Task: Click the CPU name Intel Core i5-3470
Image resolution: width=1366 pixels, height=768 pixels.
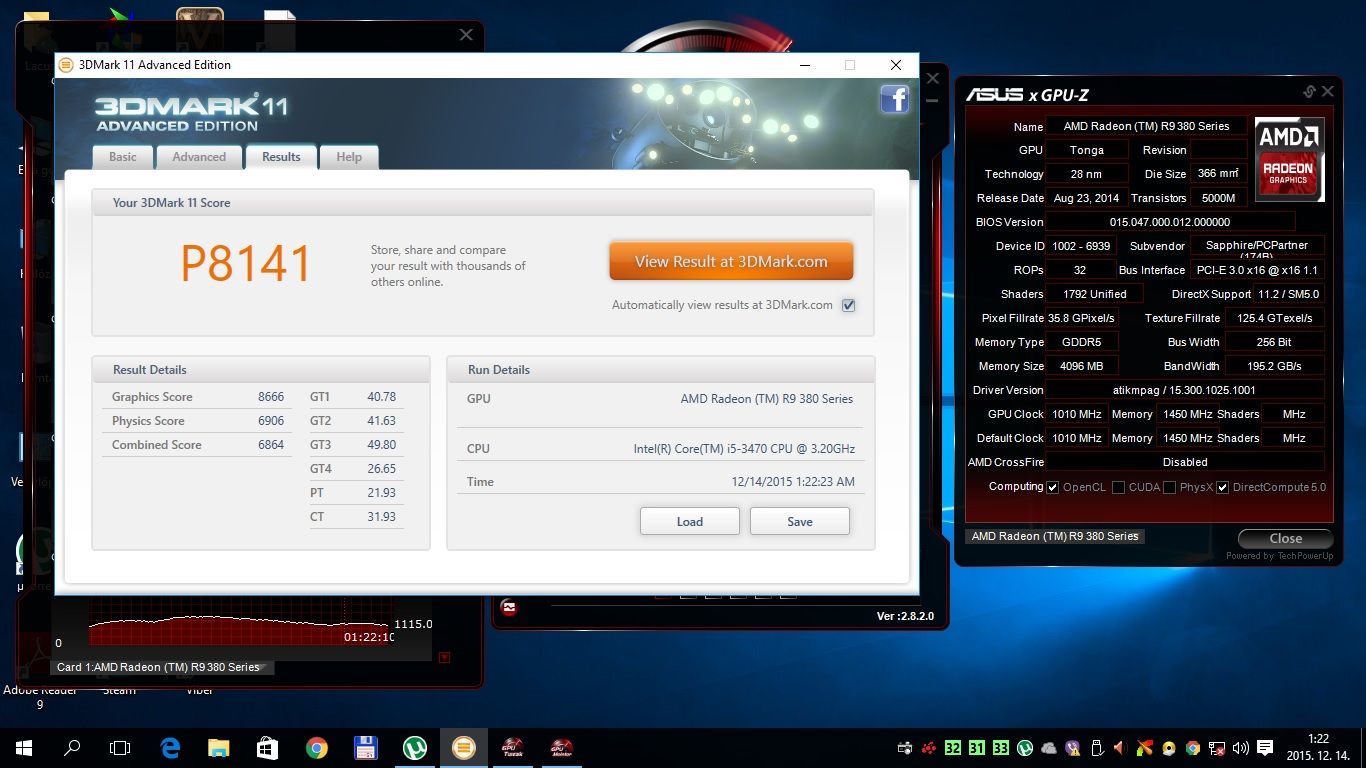Action: click(x=744, y=449)
